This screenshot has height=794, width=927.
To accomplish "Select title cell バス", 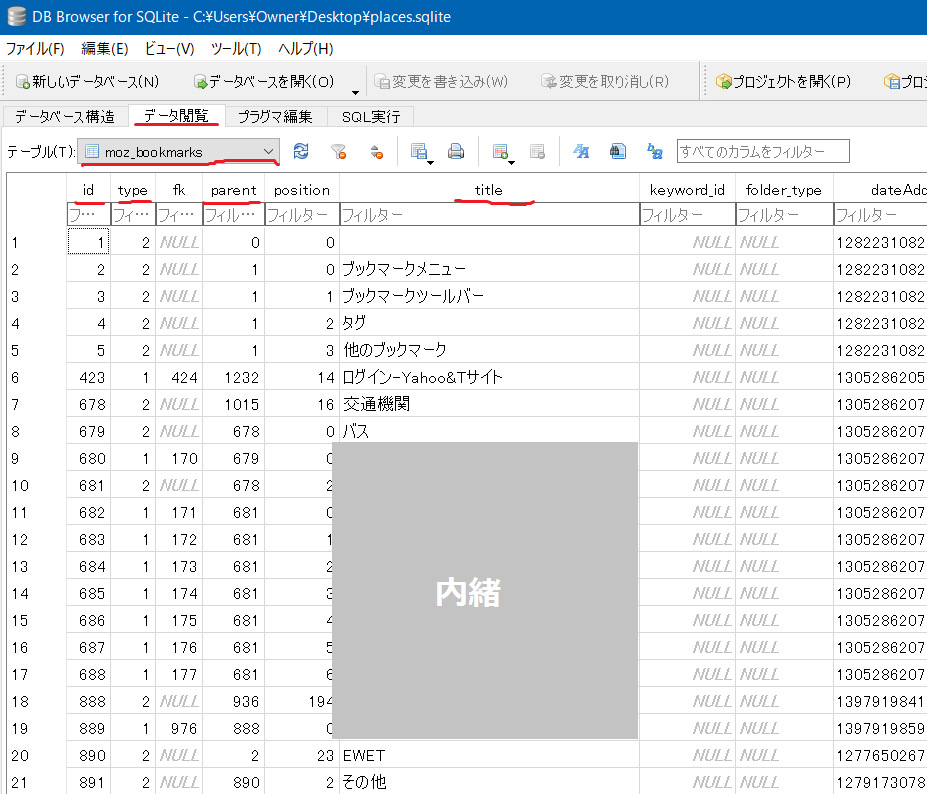I will coord(490,431).
